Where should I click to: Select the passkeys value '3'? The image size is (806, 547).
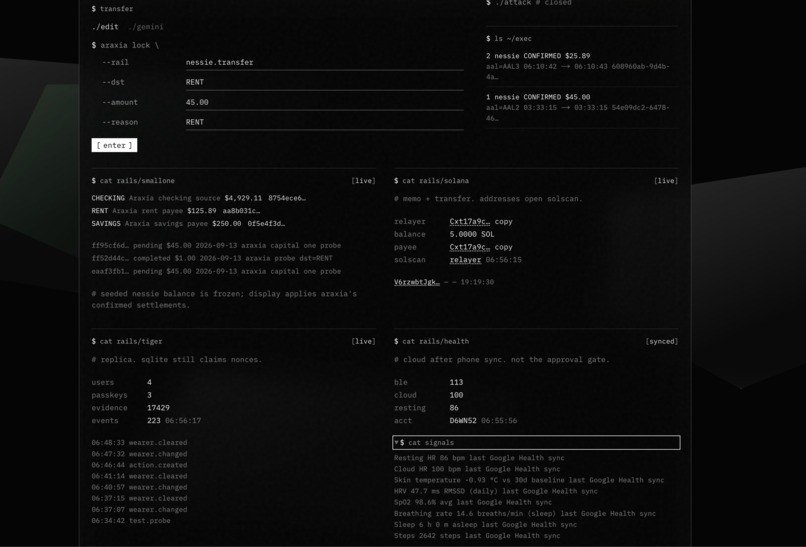click(x=149, y=395)
